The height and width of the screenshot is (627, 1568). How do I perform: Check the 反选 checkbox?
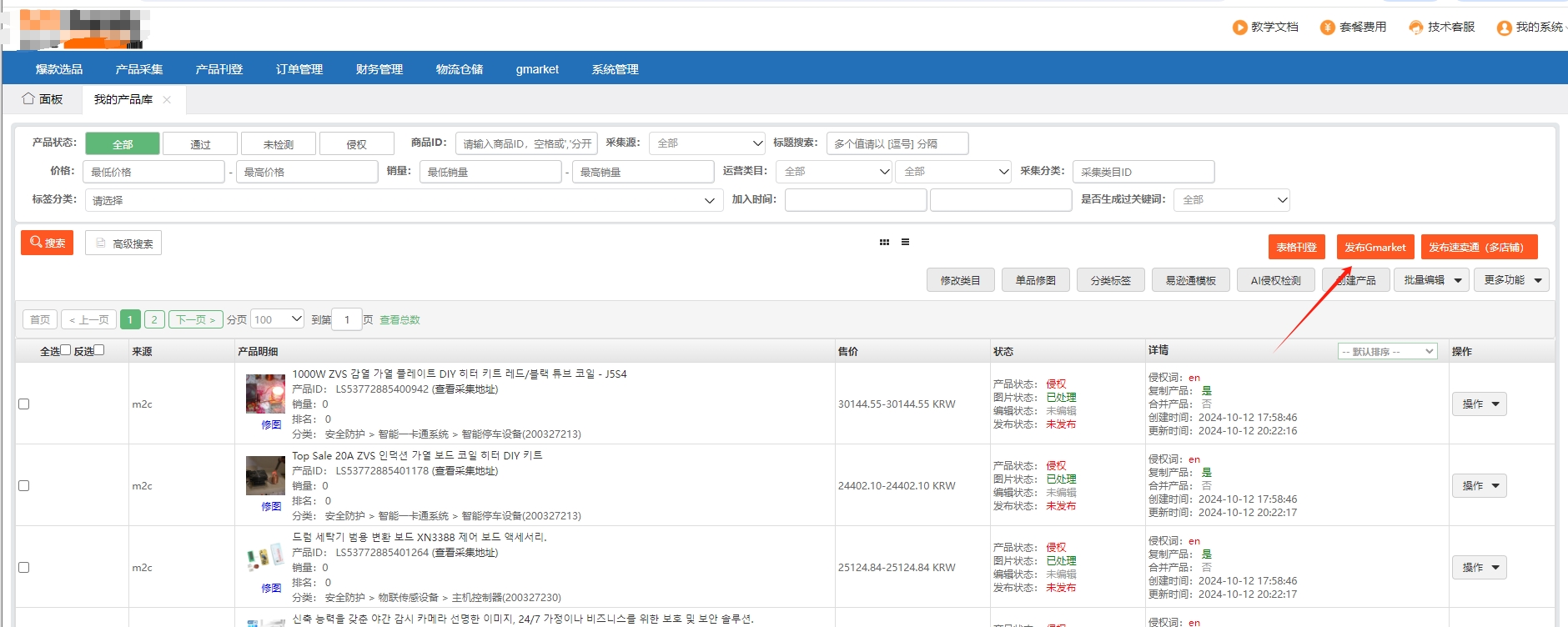99,349
